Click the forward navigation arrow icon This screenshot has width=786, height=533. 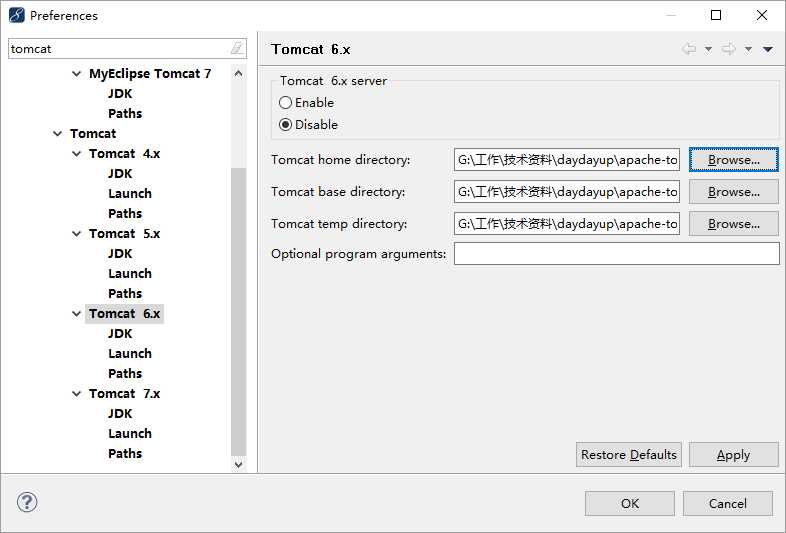728,49
